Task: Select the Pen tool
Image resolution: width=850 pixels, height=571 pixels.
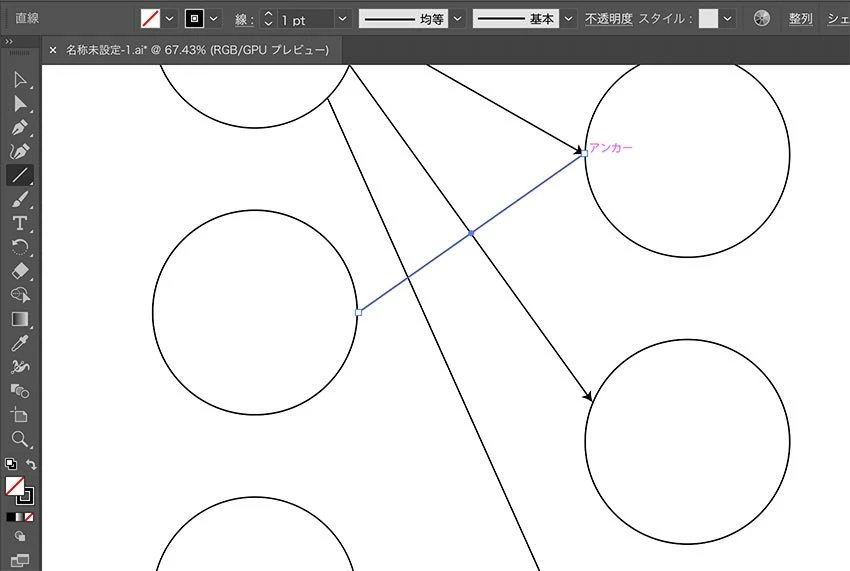Action: [20, 127]
